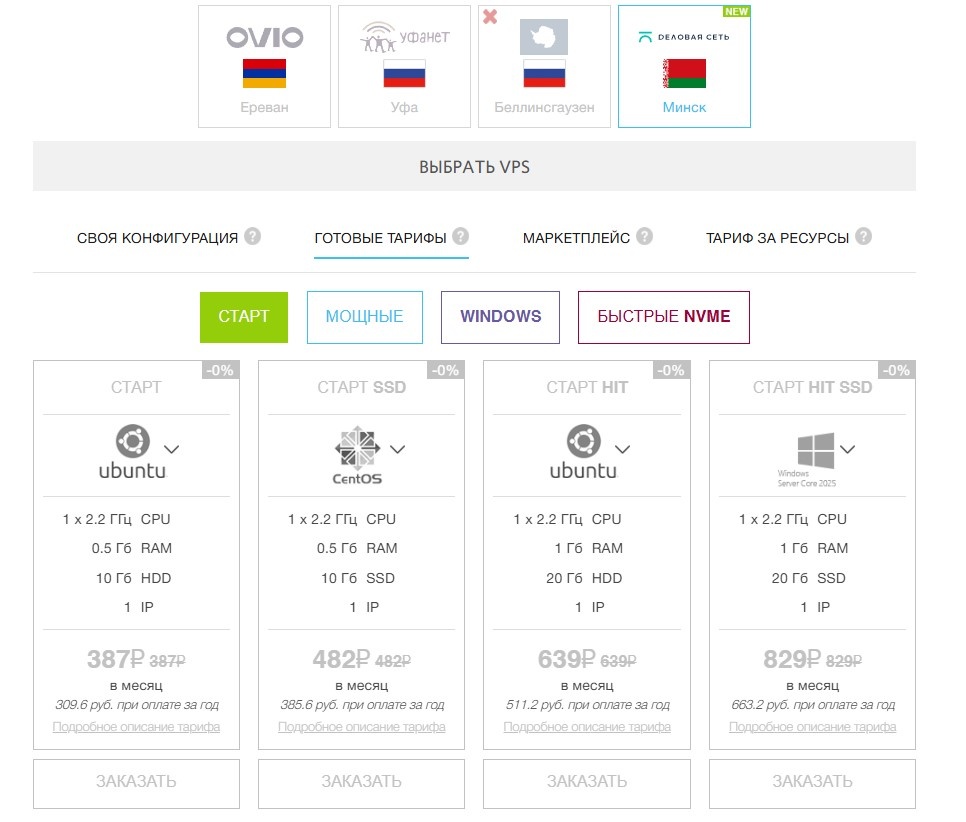966x822 pixels.
Task: Click help icon beside Маркетплейс
Action: [x=645, y=237]
